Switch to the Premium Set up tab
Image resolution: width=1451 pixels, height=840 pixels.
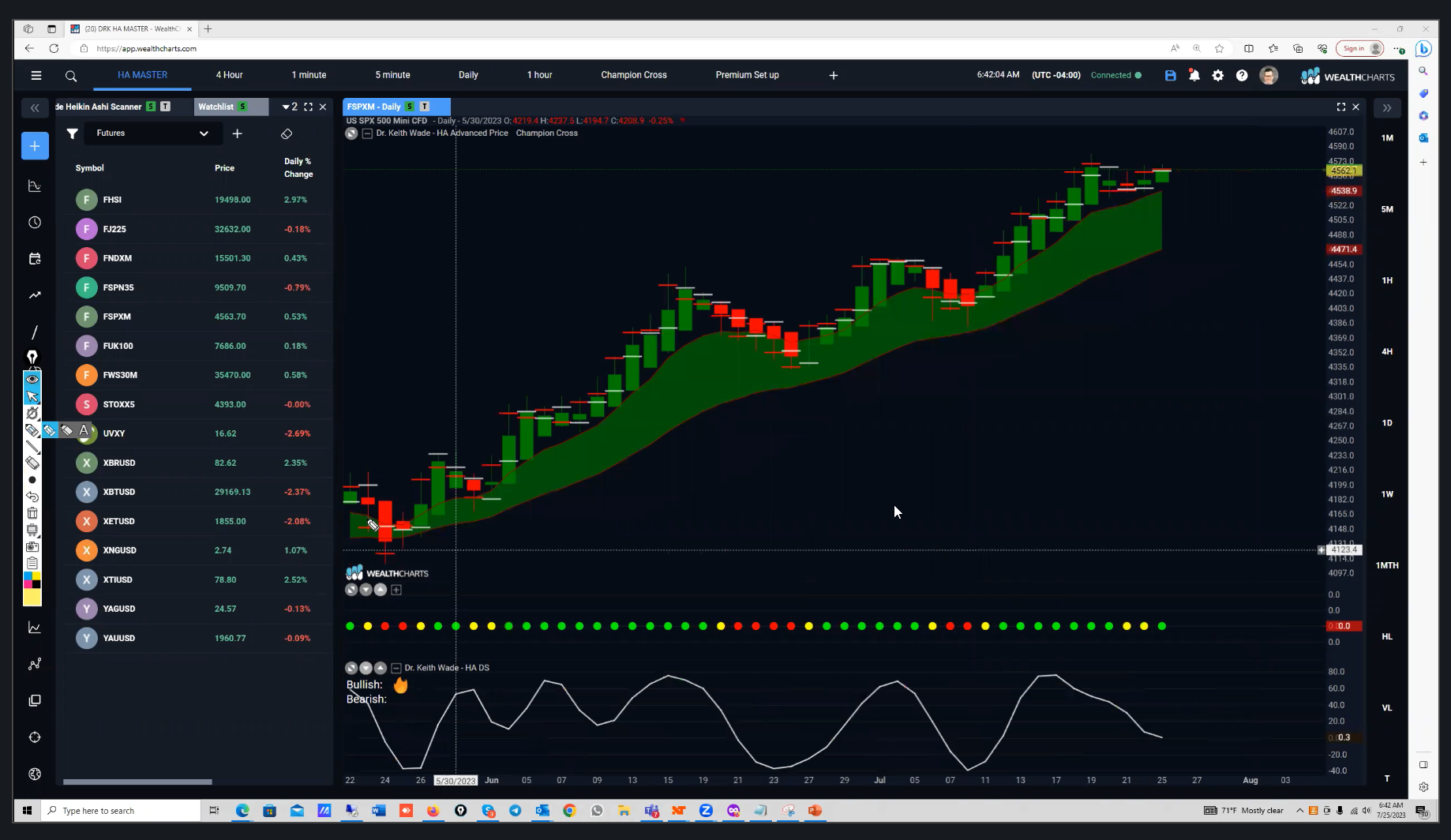click(x=747, y=75)
